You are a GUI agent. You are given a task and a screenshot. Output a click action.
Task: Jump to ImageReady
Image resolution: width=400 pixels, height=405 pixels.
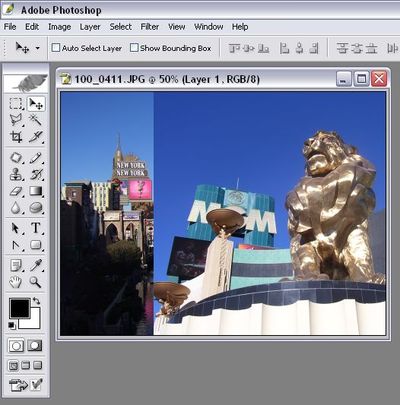tap(18, 386)
